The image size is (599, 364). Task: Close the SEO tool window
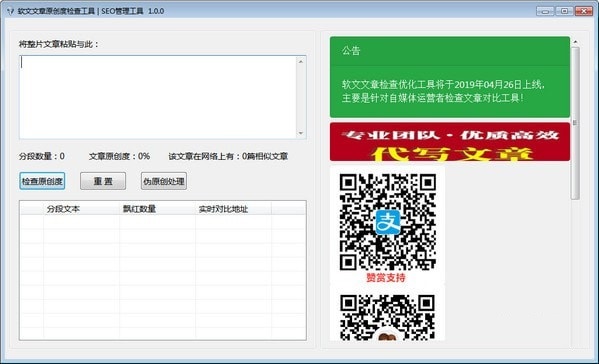point(583,11)
